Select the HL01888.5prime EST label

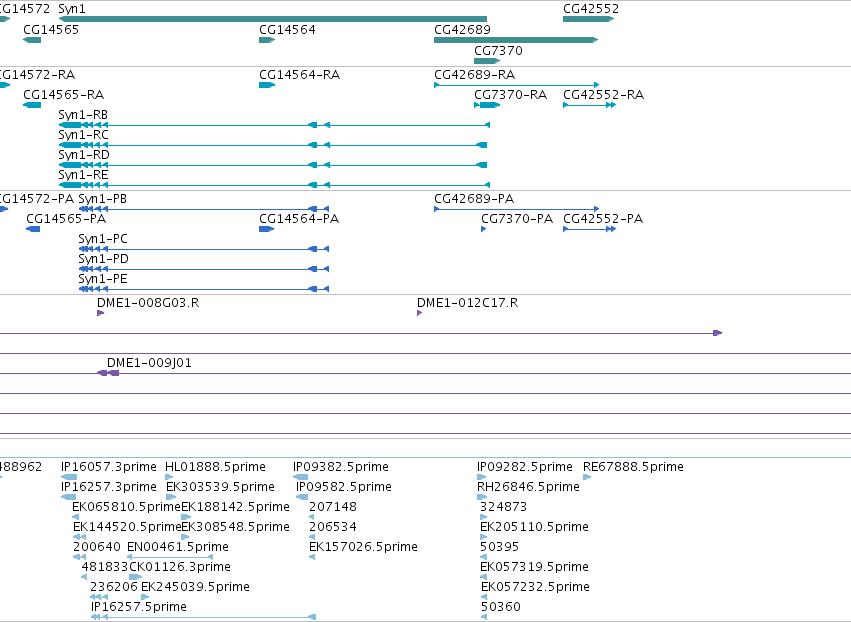tap(215, 467)
